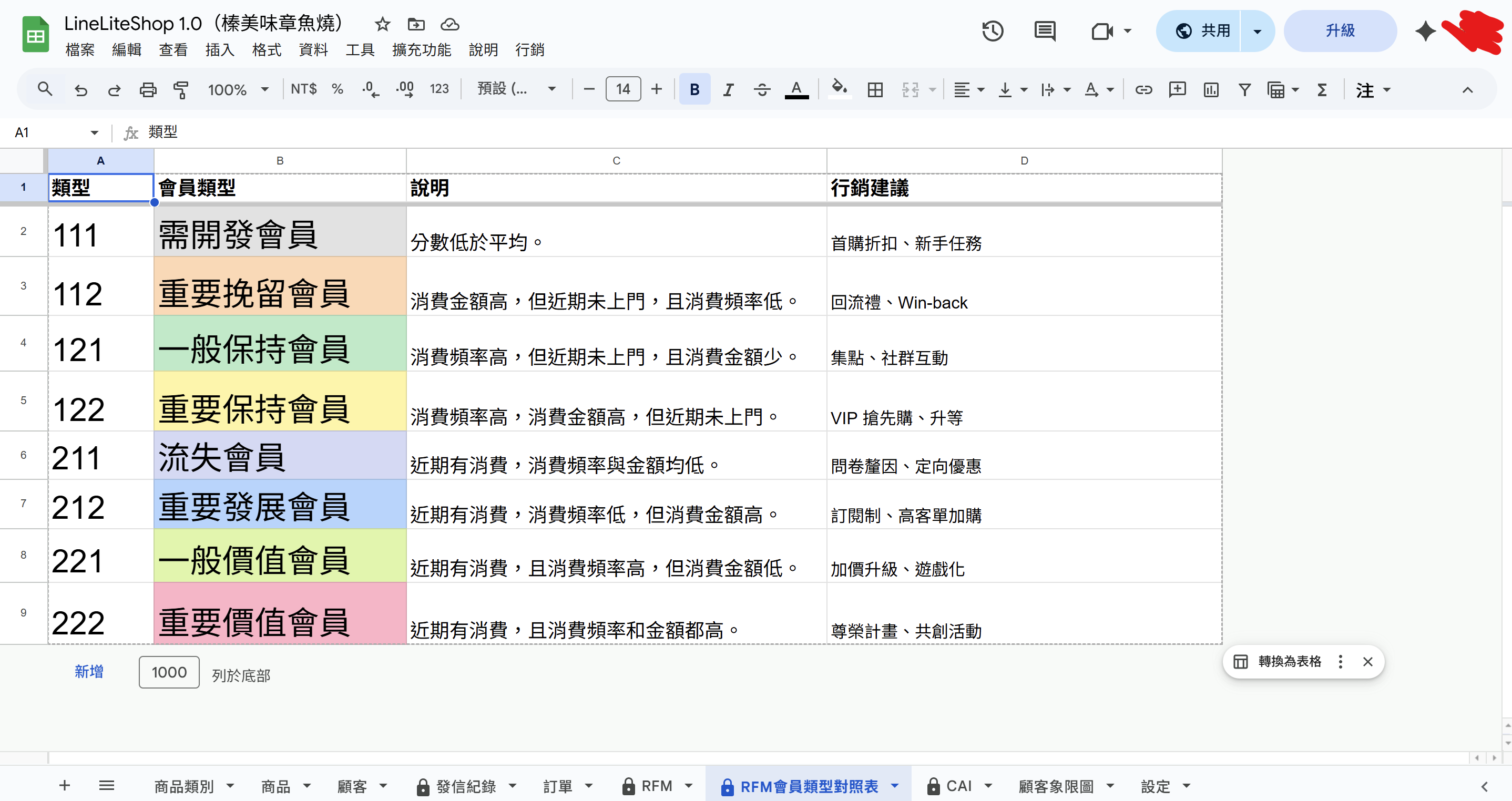Click the borders icon in toolbar
The width and height of the screenshot is (1512, 801).
(x=875, y=90)
